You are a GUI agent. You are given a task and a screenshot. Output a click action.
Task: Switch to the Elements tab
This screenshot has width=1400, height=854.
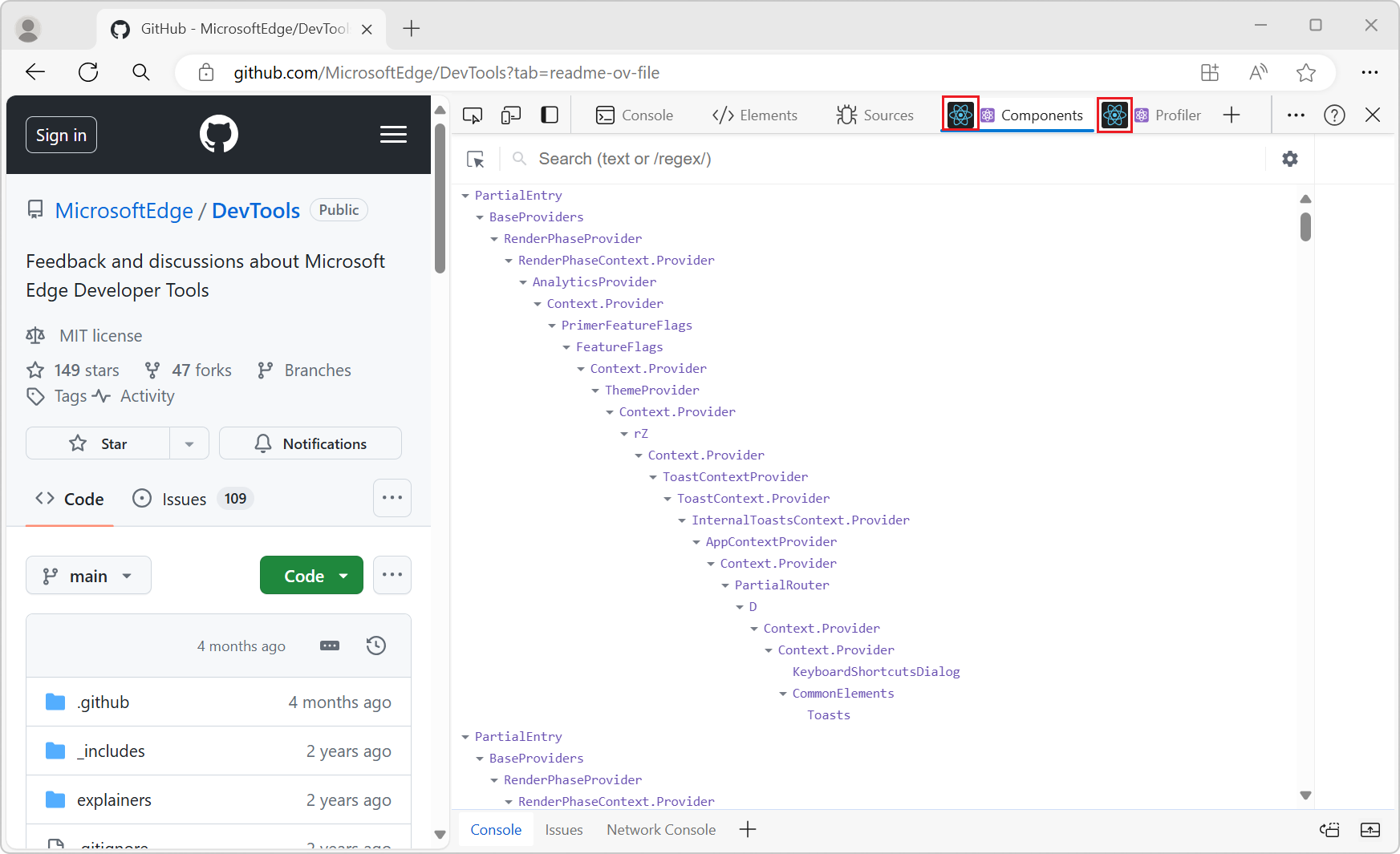tap(754, 115)
